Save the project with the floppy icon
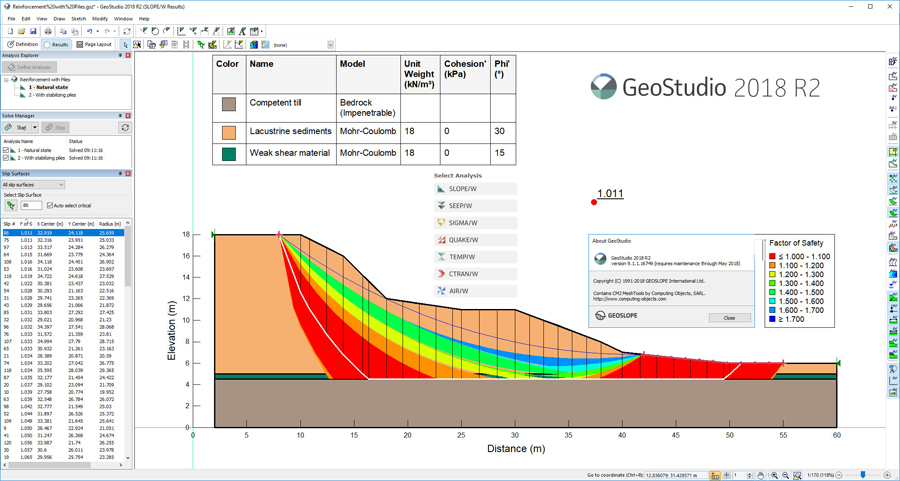Image resolution: width=900 pixels, height=481 pixels. point(33,31)
